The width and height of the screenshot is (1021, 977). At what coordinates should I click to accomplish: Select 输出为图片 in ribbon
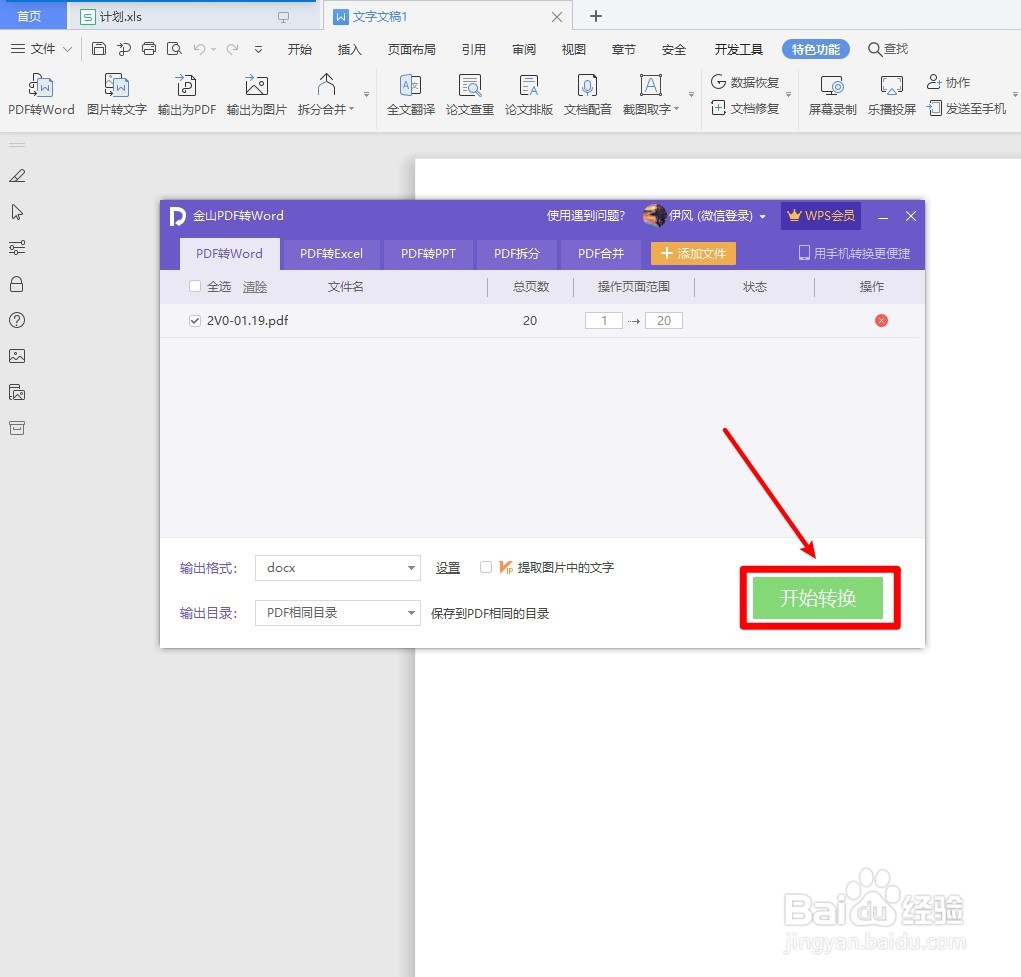tap(257, 94)
